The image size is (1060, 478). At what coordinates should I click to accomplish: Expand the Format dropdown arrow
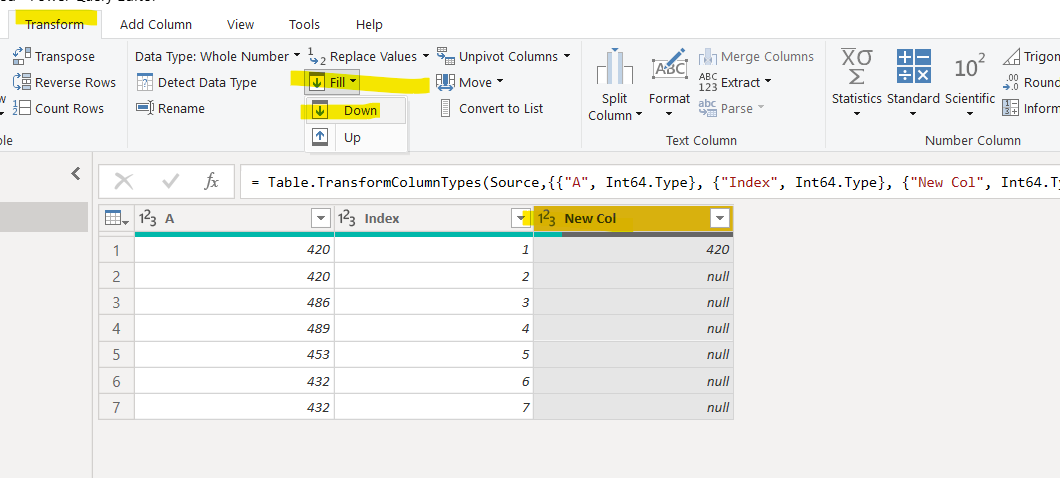coord(669,114)
